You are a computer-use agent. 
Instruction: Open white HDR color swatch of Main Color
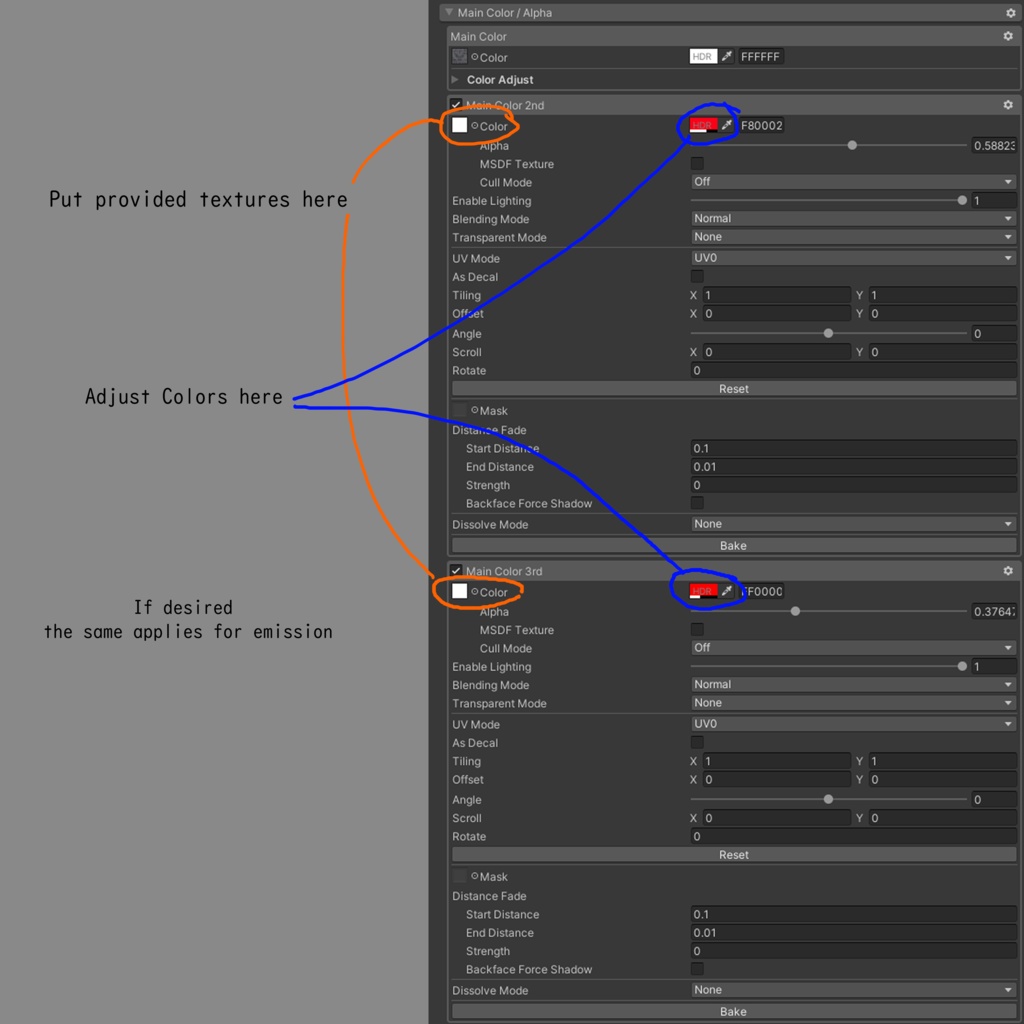pyautogui.click(x=703, y=57)
